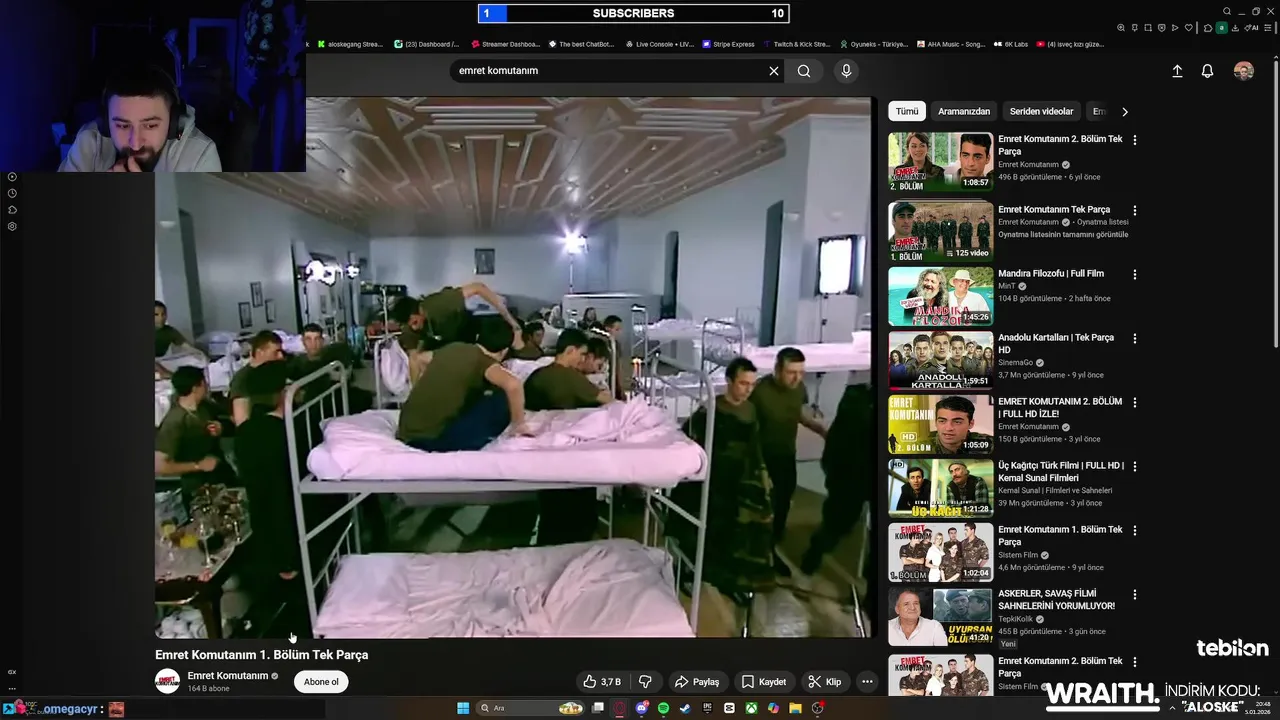Switch to AHA Music browser tab
The image size is (1280, 720).
tap(950, 44)
